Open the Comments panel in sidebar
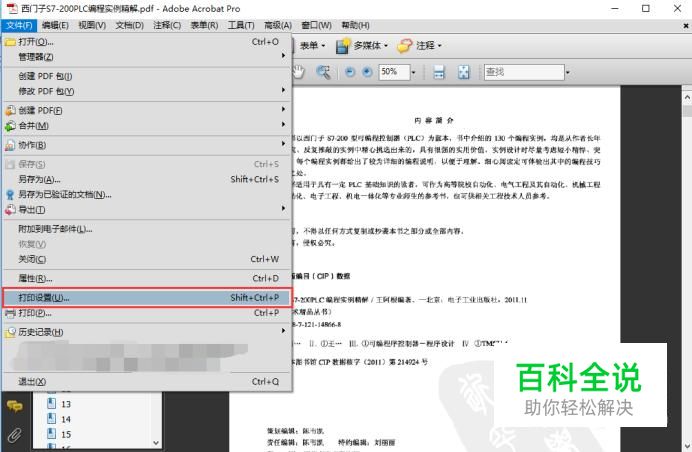 point(15,406)
